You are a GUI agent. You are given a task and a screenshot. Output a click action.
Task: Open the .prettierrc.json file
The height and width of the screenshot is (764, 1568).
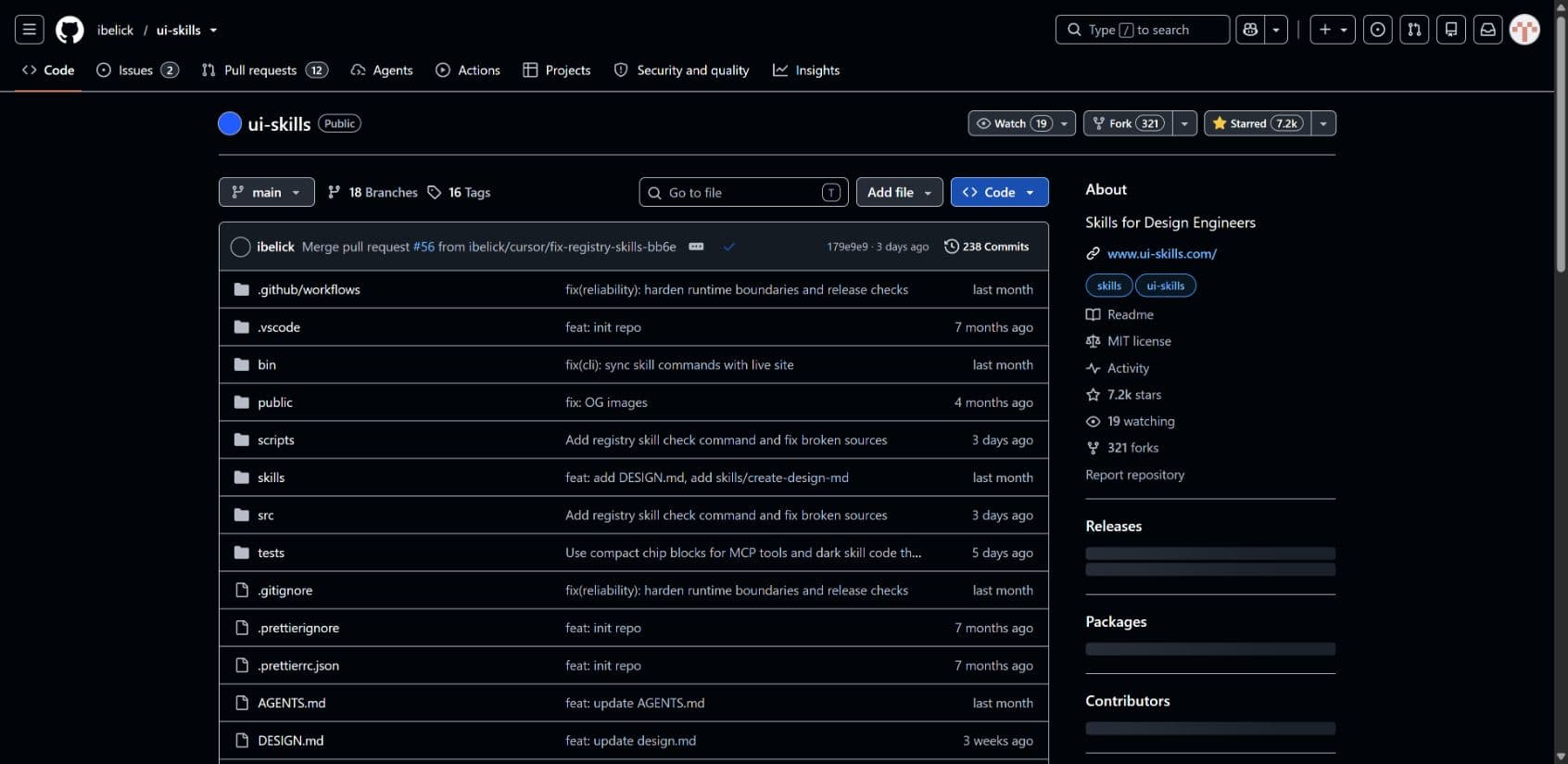[x=298, y=666]
